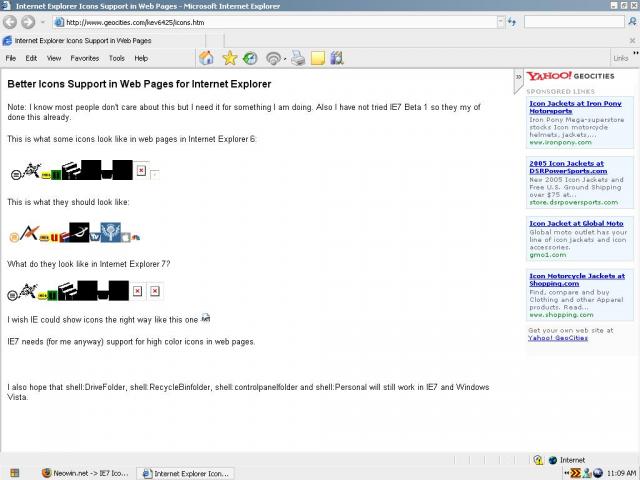Viewport: 640px width, 480px height.
Task: Click the privacy report warning icon in status bar
Action: (538, 460)
